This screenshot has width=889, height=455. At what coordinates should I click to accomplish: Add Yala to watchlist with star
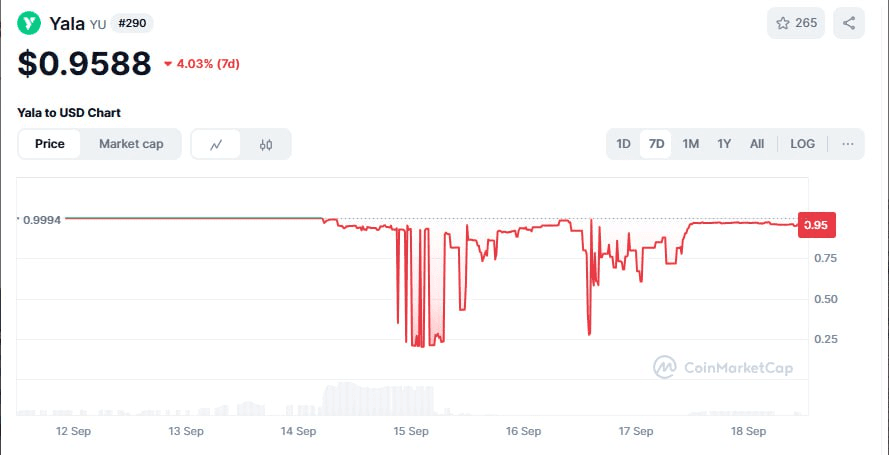(795, 23)
